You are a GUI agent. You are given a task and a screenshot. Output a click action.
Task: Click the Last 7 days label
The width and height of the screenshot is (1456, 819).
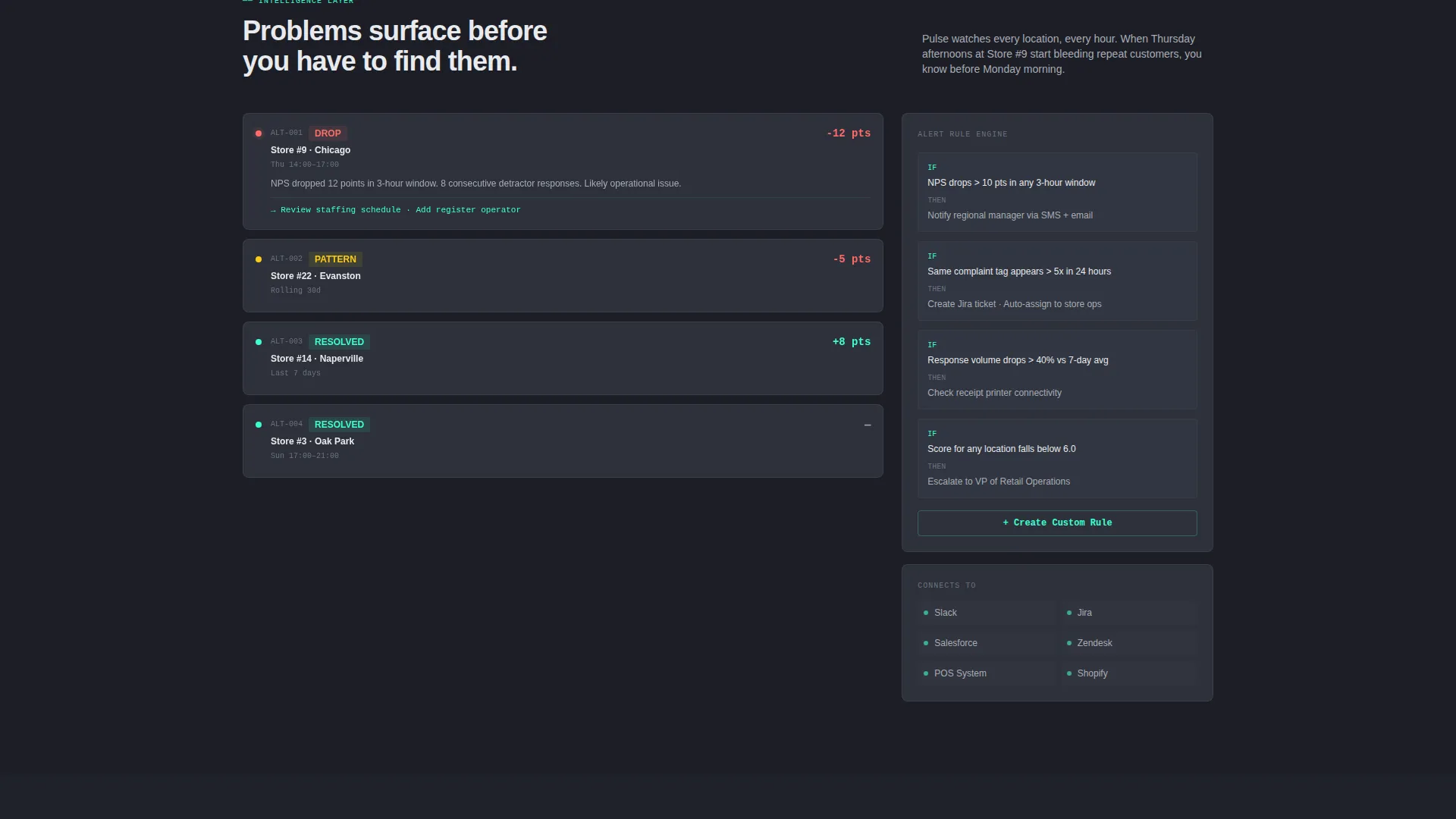[x=296, y=373]
